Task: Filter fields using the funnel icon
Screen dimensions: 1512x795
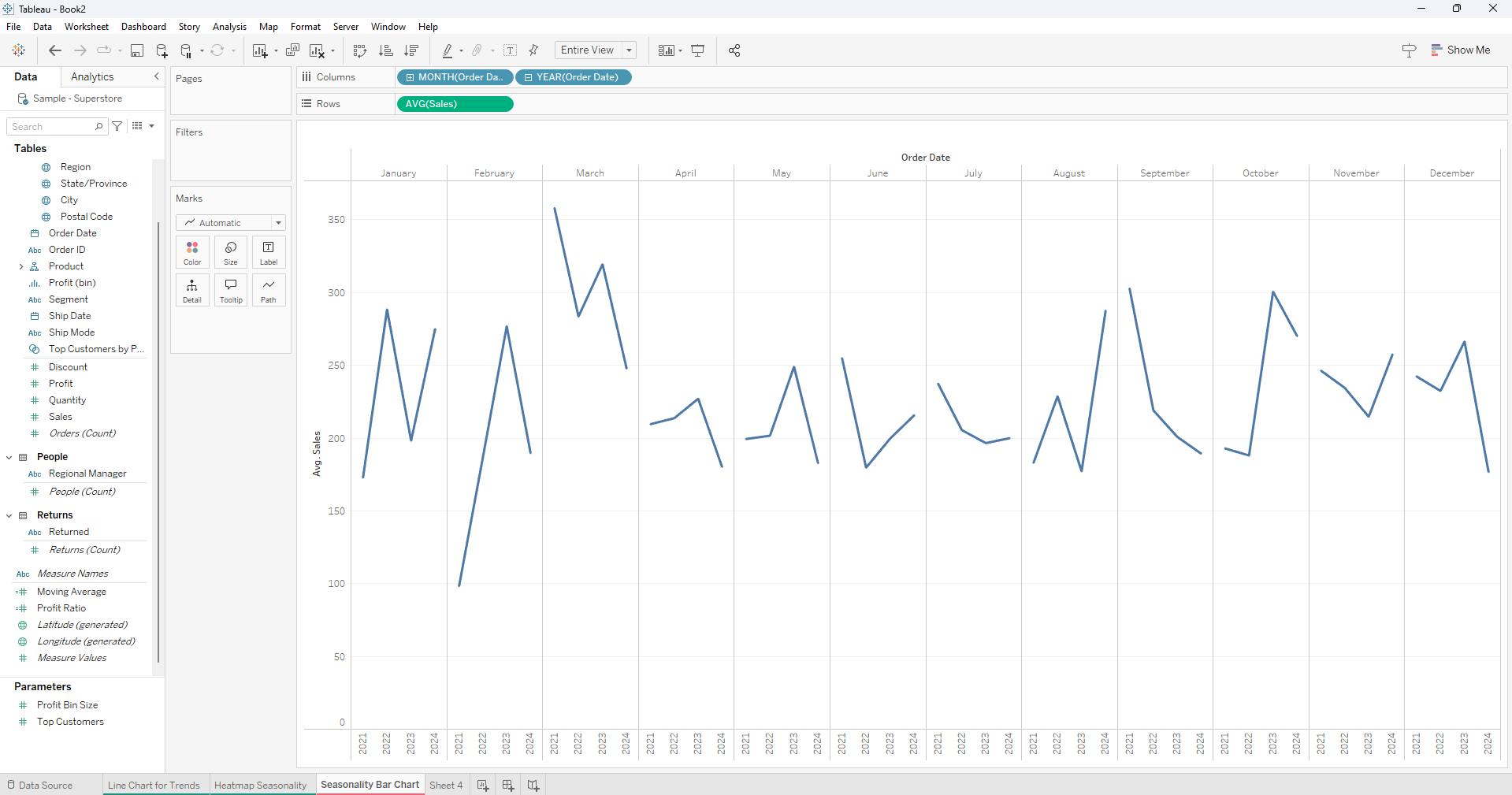Action: (x=117, y=126)
